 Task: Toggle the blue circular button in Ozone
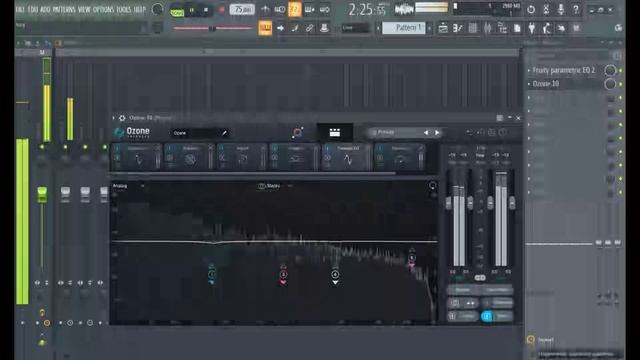(487, 316)
